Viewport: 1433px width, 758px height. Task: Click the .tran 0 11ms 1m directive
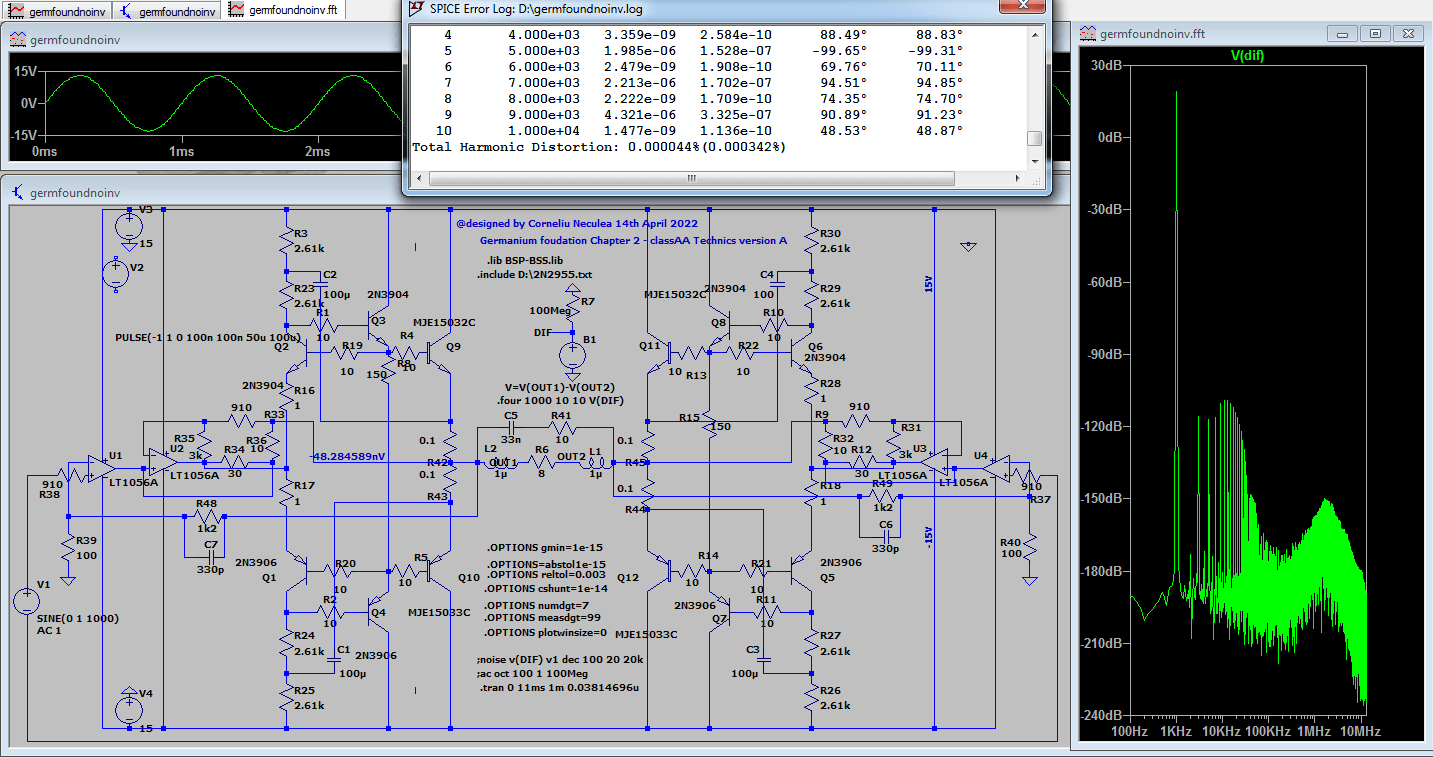click(559, 688)
